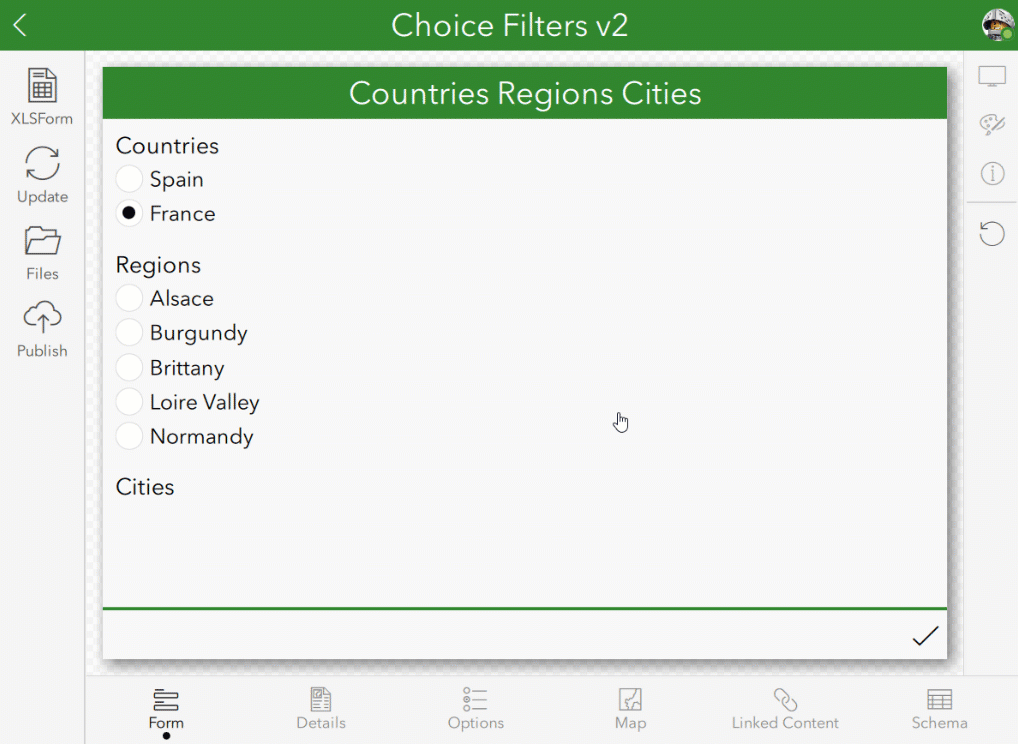Click the reset circular arrow icon

[992, 234]
